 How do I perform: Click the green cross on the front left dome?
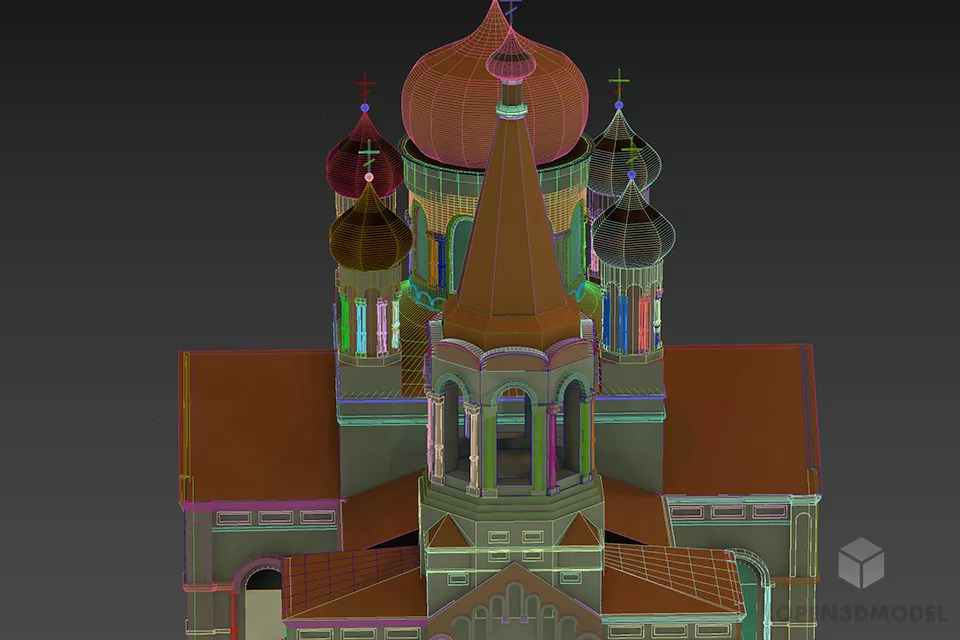pos(369,154)
